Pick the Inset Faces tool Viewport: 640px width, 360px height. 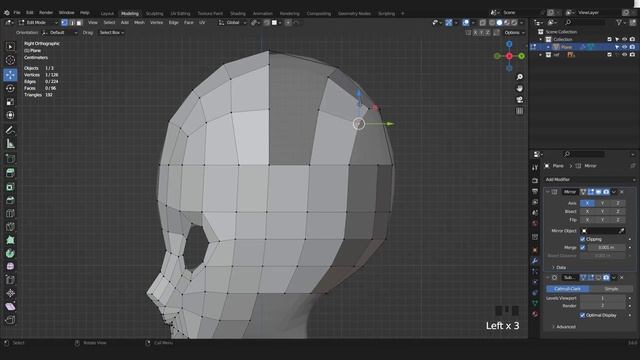10,187
